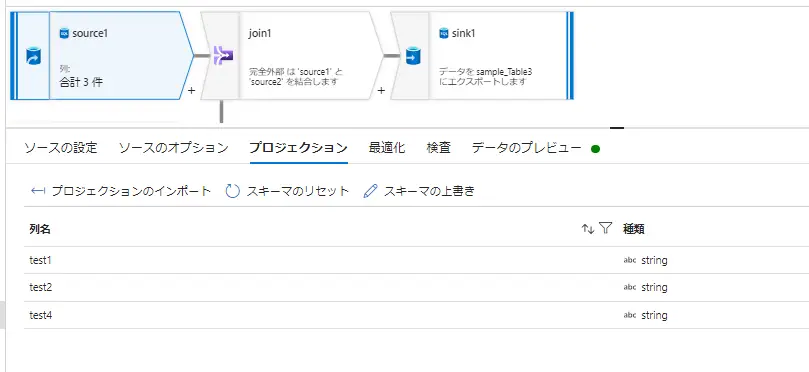This screenshot has width=809, height=372.
Task: Select the join1 node in the flow
Action: coord(292,55)
